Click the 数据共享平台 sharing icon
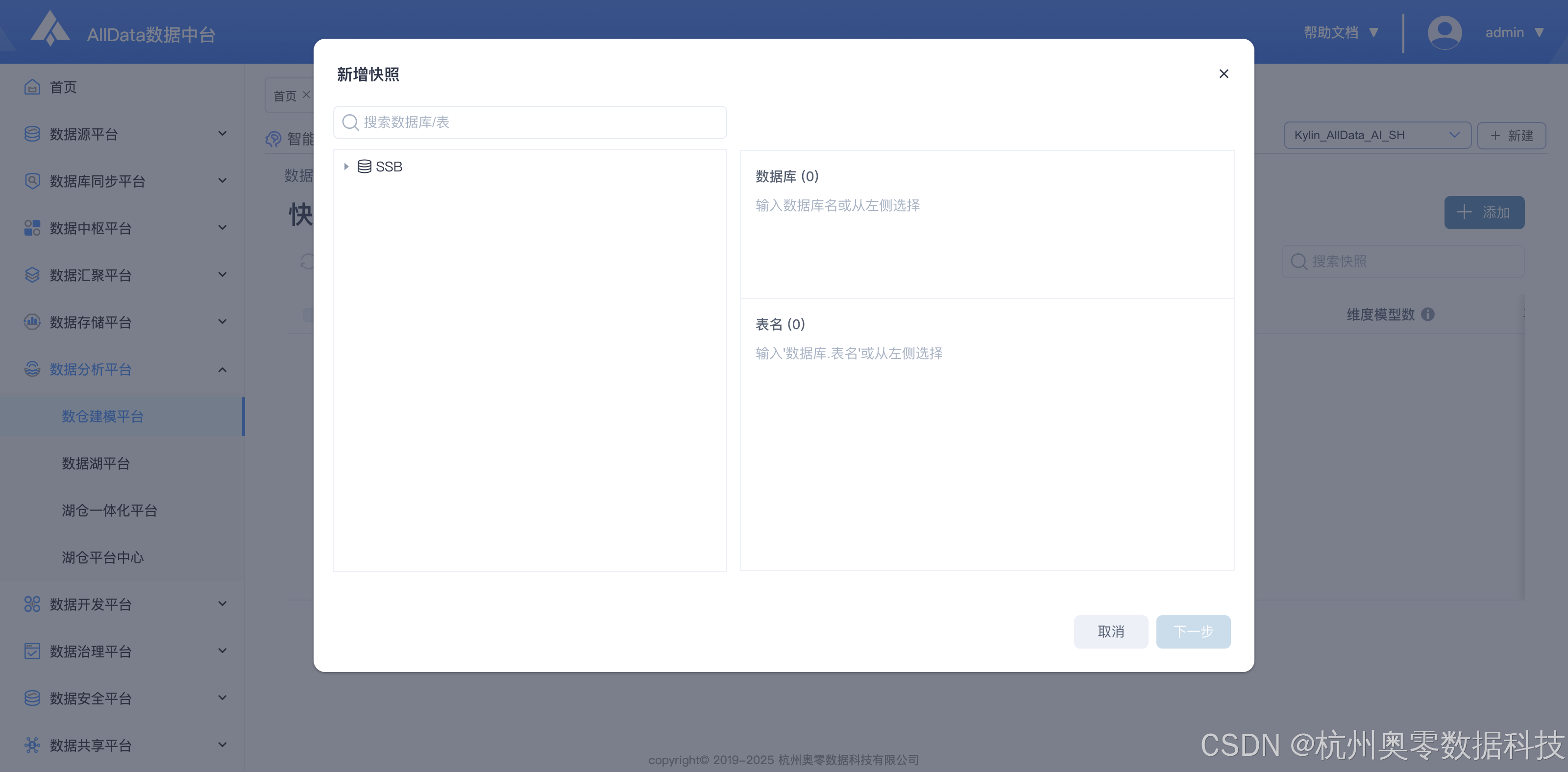 pyautogui.click(x=32, y=745)
